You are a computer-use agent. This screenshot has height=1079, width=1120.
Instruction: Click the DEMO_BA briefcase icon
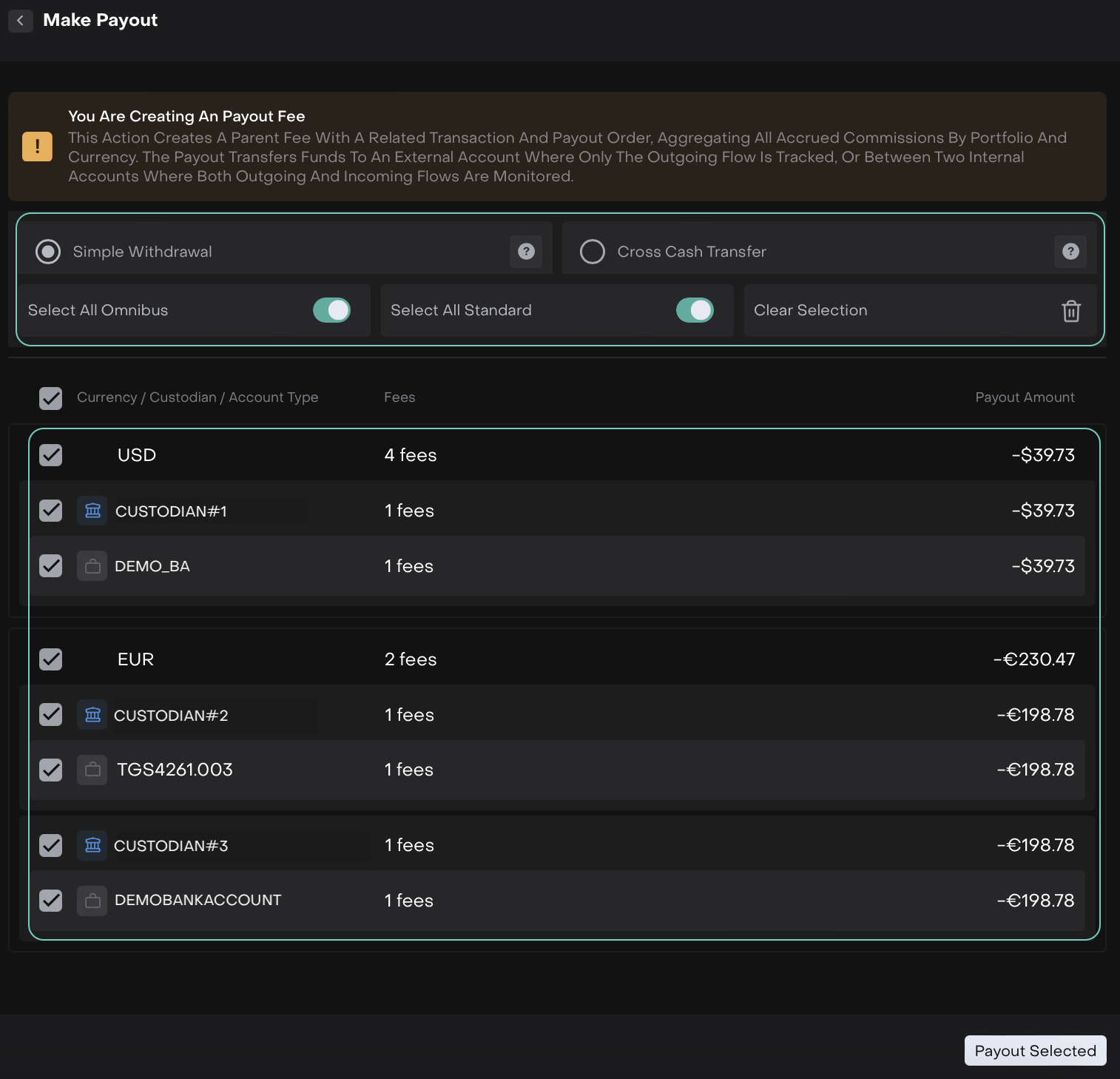click(92, 566)
